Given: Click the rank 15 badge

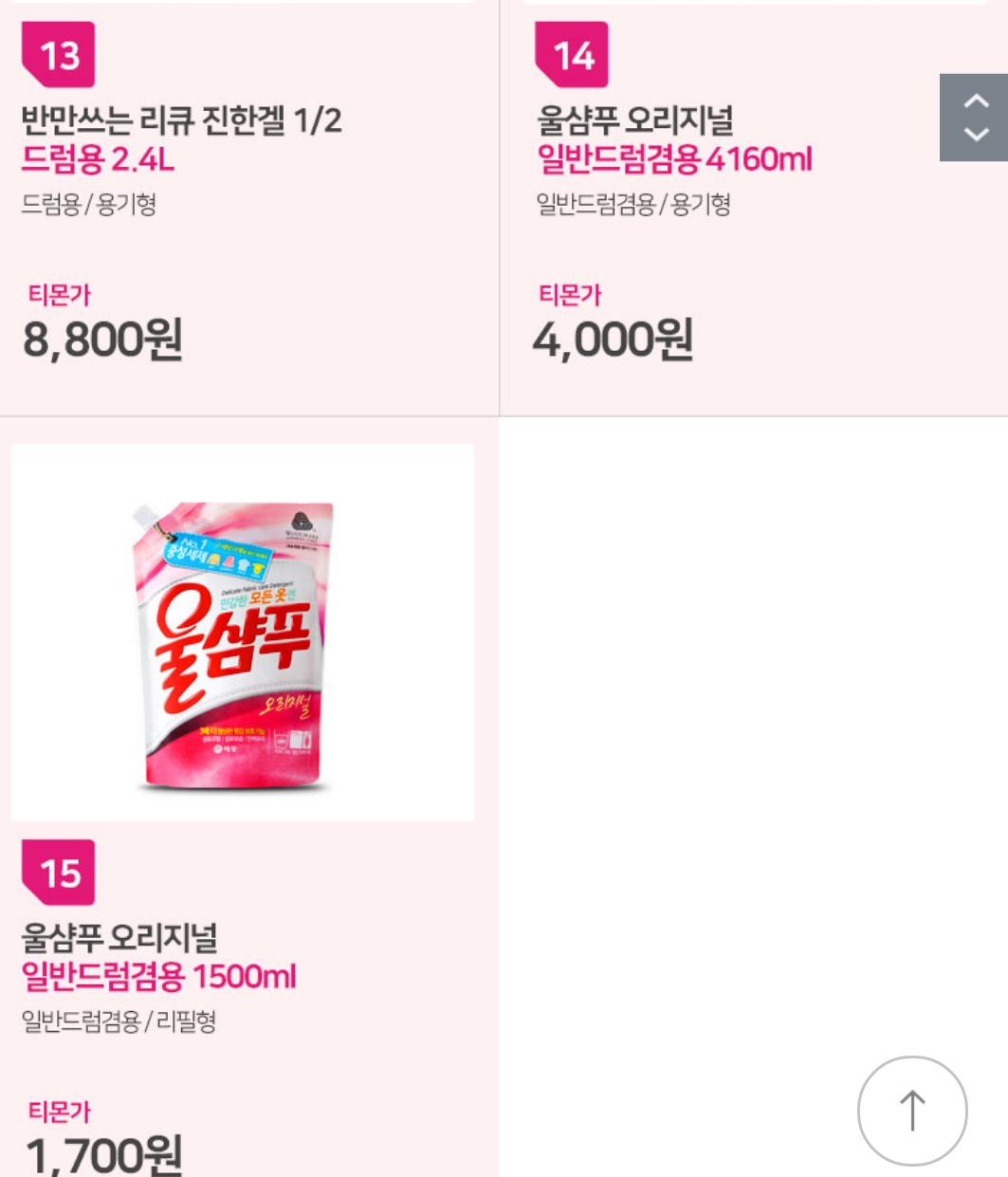Looking at the screenshot, I should click(59, 873).
